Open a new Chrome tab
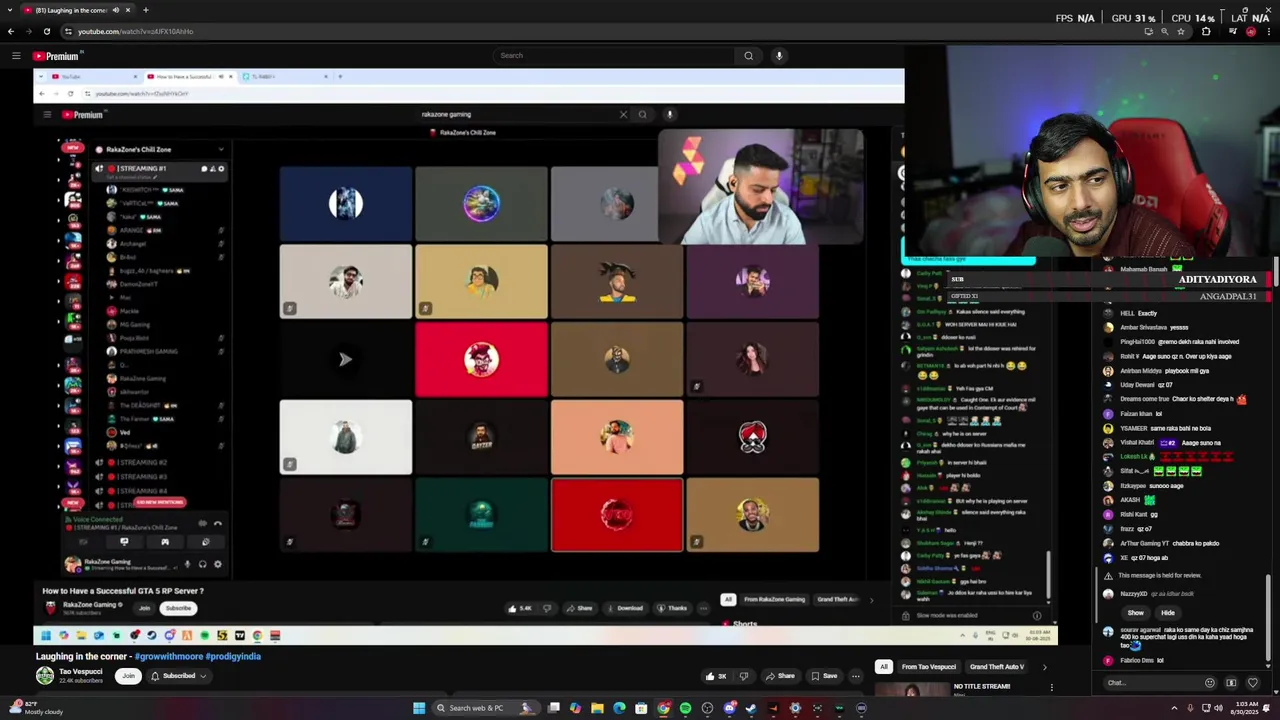This screenshot has width=1280, height=720. tap(146, 10)
